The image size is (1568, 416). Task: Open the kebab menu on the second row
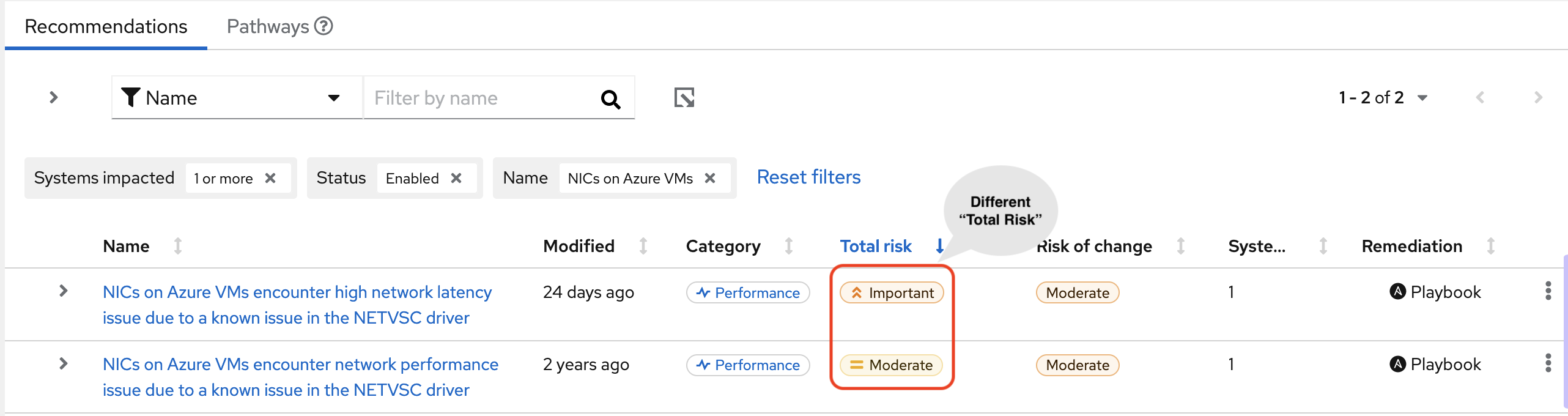click(1548, 364)
